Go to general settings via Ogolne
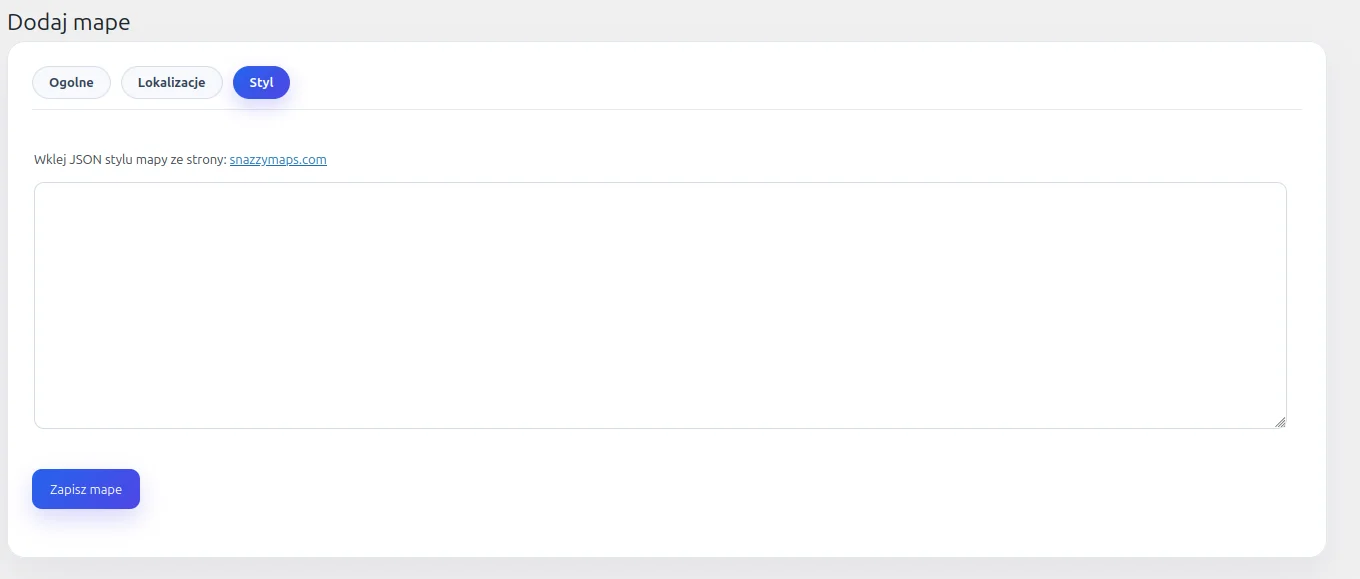The height and width of the screenshot is (579, 1360). (71, 83)
